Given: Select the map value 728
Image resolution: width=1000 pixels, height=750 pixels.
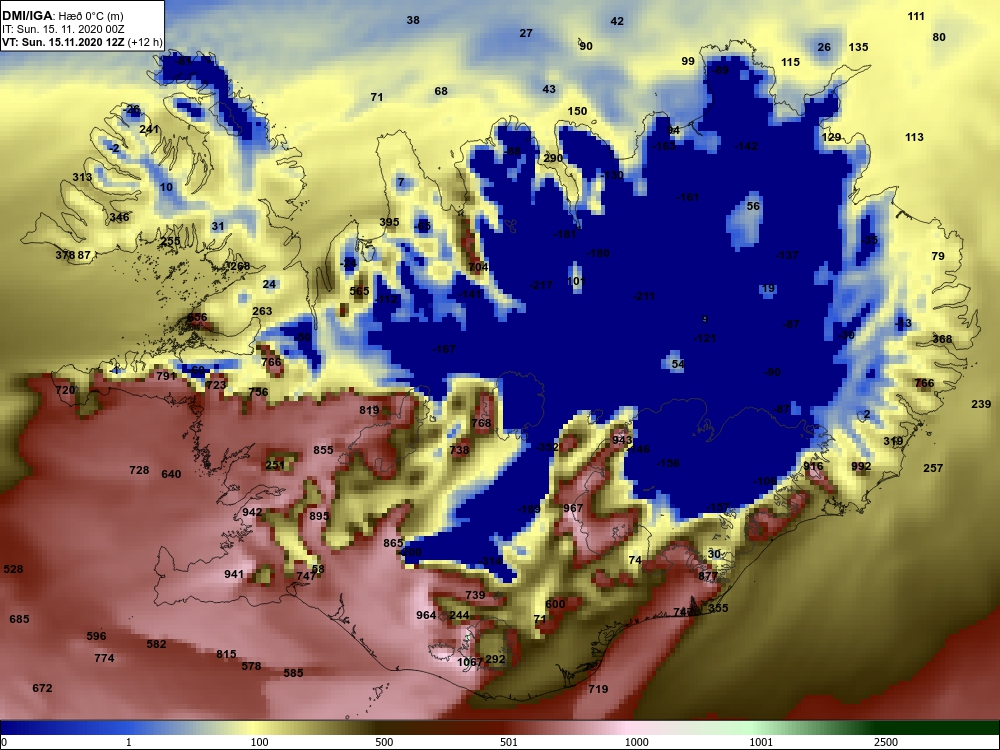Looking at the screenshot, I should (139, 470).
